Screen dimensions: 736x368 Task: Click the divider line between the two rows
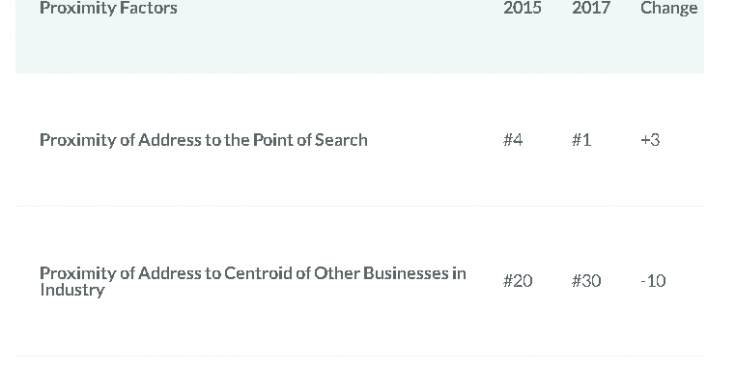pos(360,206)
